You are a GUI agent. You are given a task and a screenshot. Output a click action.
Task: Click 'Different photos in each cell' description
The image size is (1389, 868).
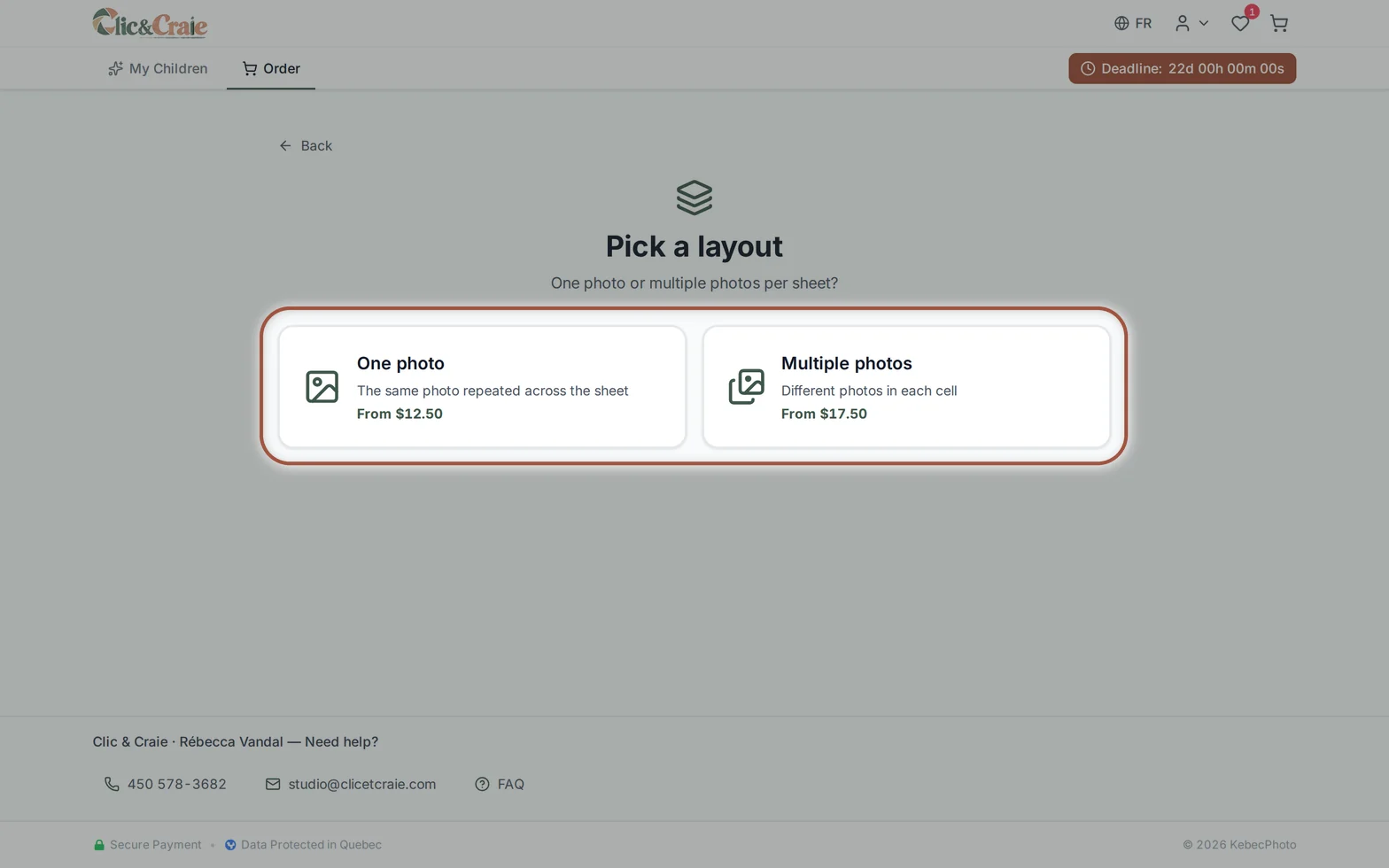click(x=869, y=391)
